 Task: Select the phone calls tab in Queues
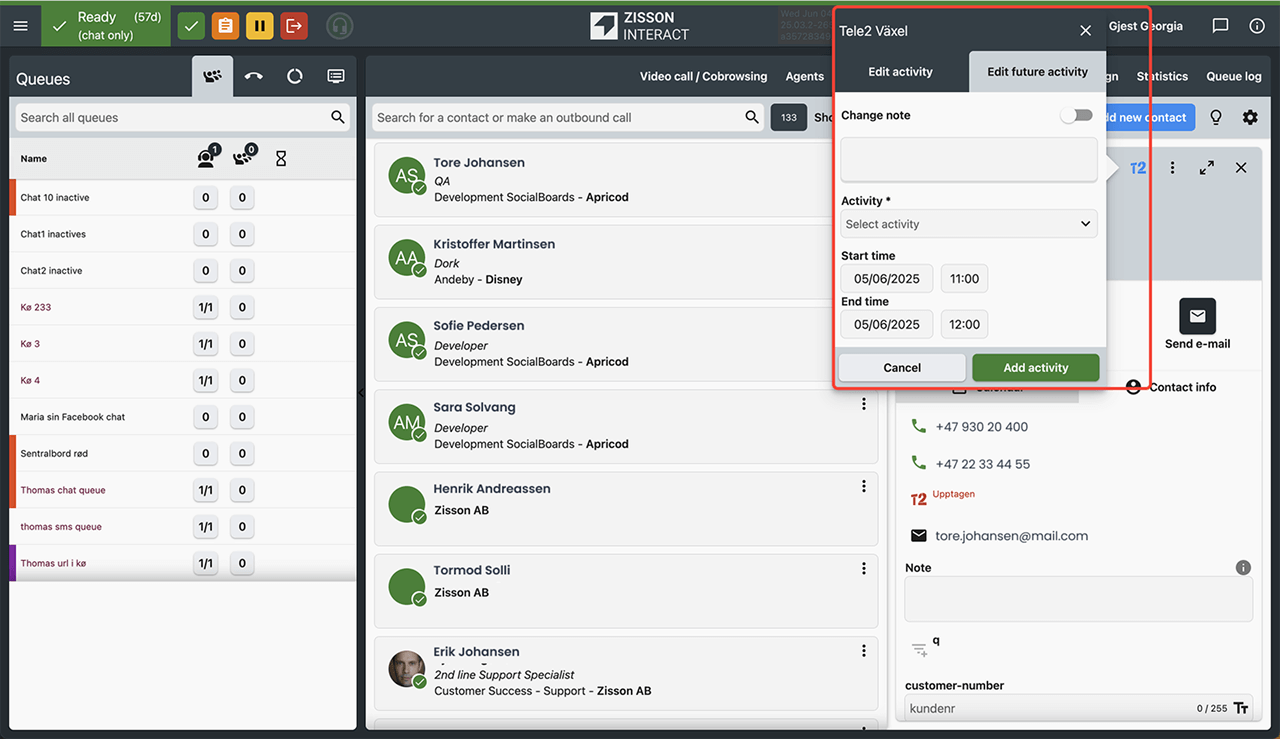254,76
